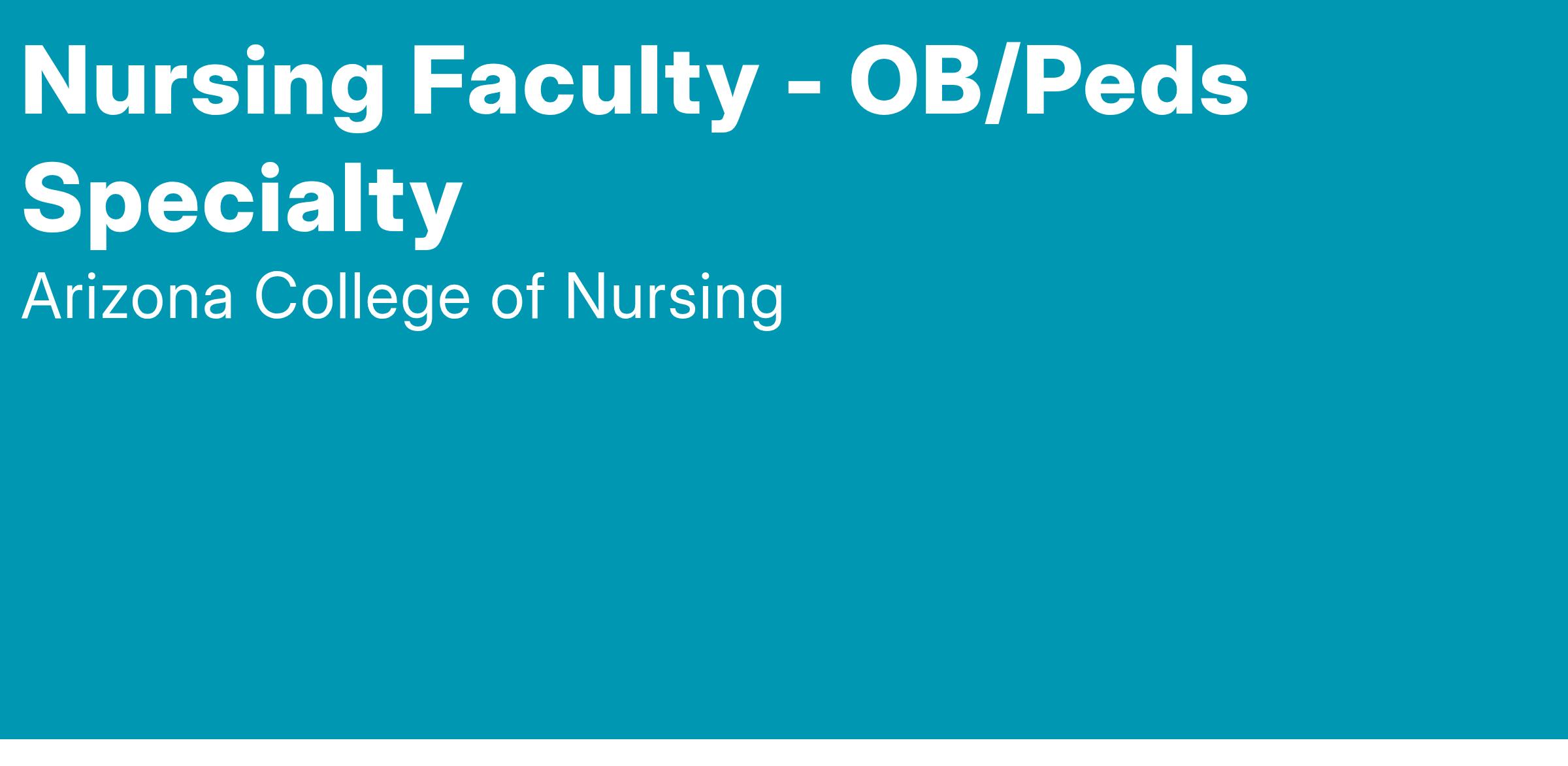The width and height of the screenshot is (1568, 766).
Task: Click the word "of" in the subtitle
Action: [x=517, y=298]
